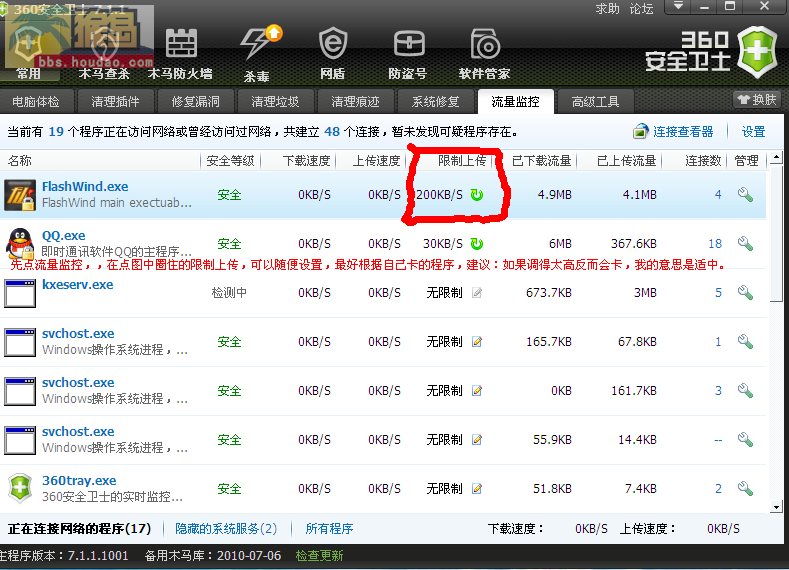The height and width of the screenshot is (570, 789).
Task: Open the 连接查看器 link
Action: (683, 132)
